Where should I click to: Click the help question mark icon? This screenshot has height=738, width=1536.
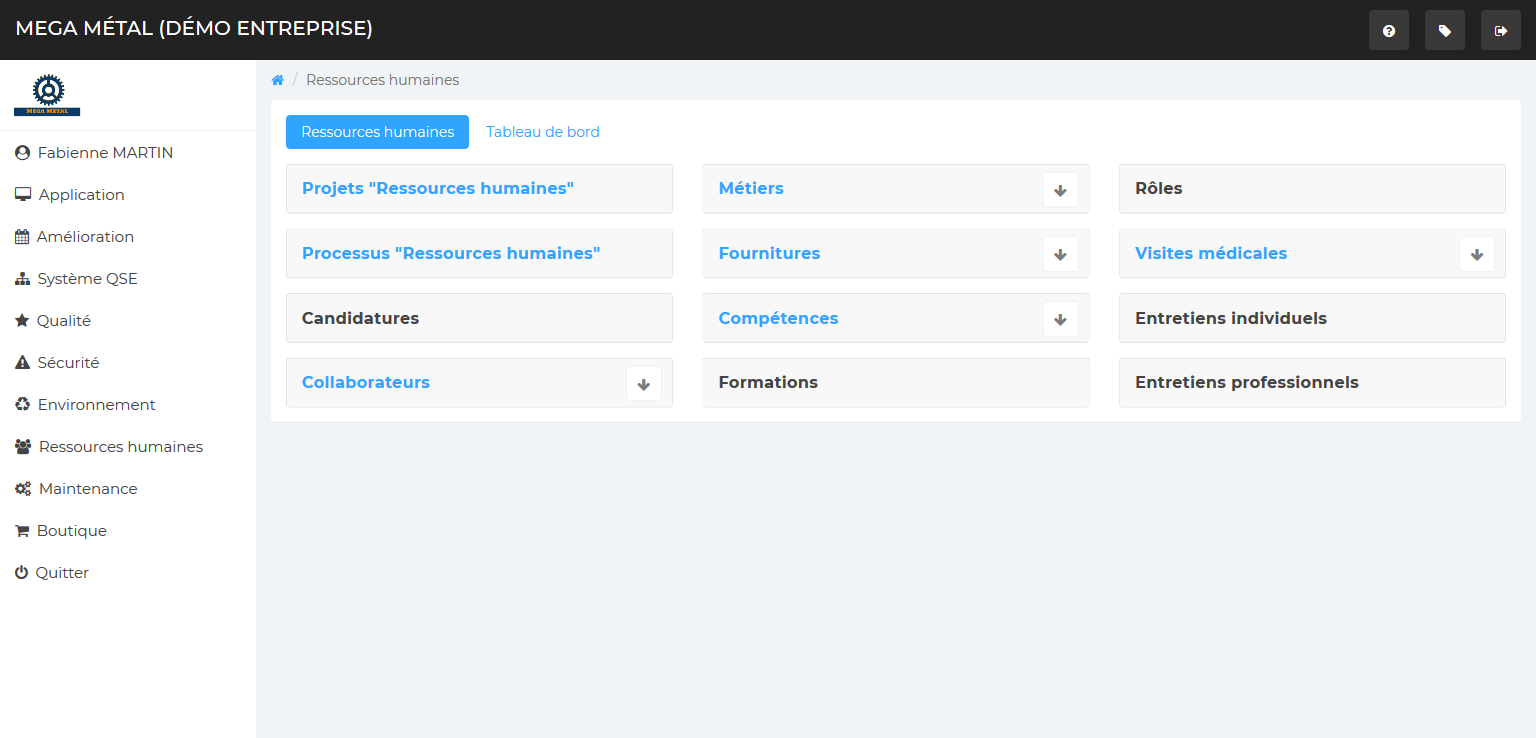[1388, 31]
